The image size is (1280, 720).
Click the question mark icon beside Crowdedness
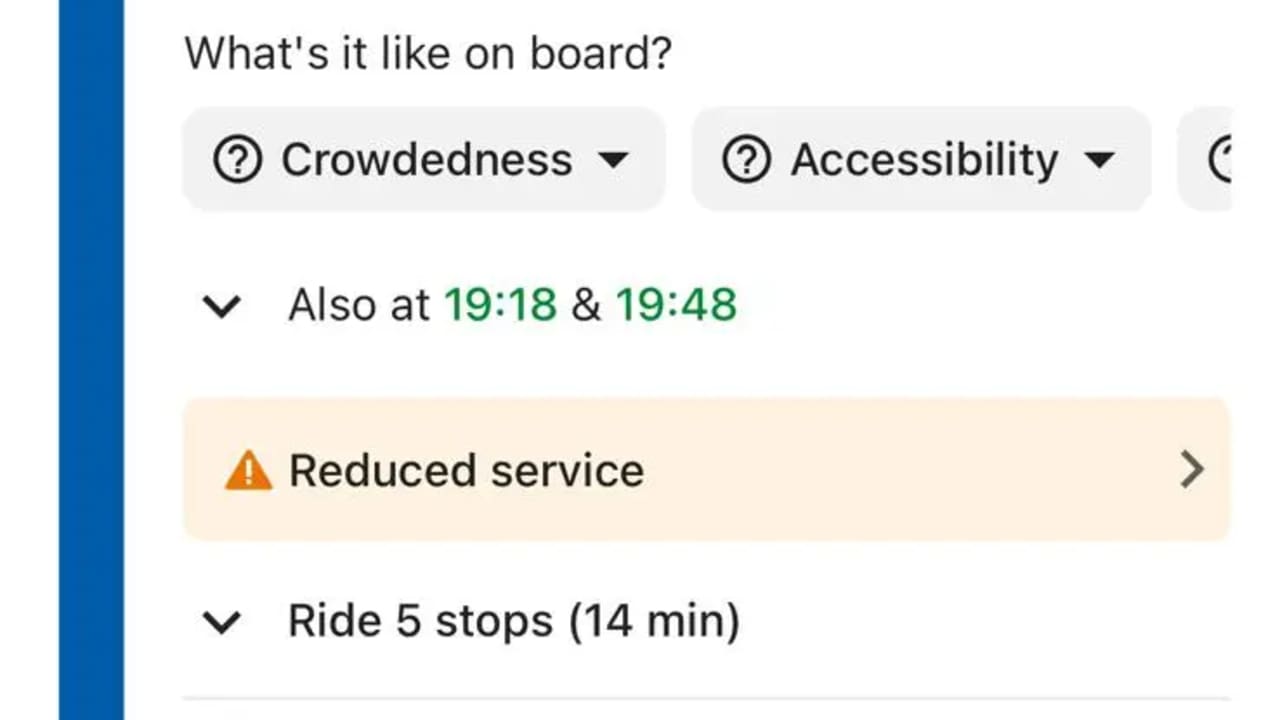[238, 160]
